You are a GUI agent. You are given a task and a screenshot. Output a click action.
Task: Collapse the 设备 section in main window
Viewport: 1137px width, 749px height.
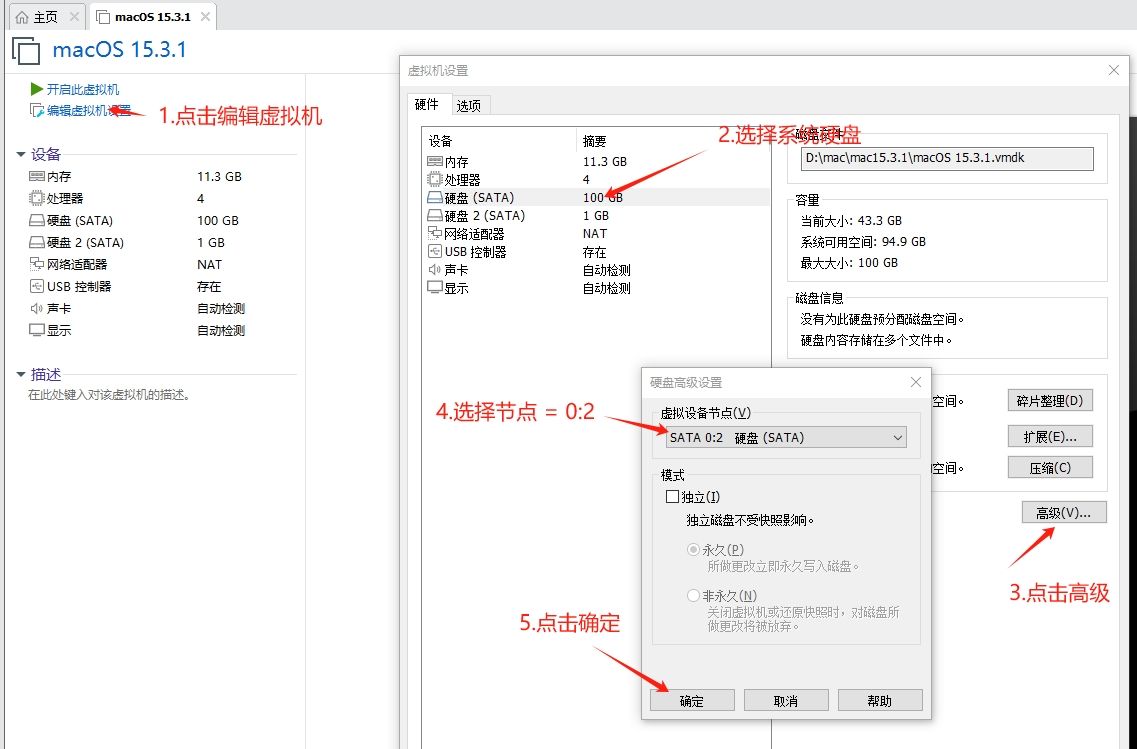(21, 154)
